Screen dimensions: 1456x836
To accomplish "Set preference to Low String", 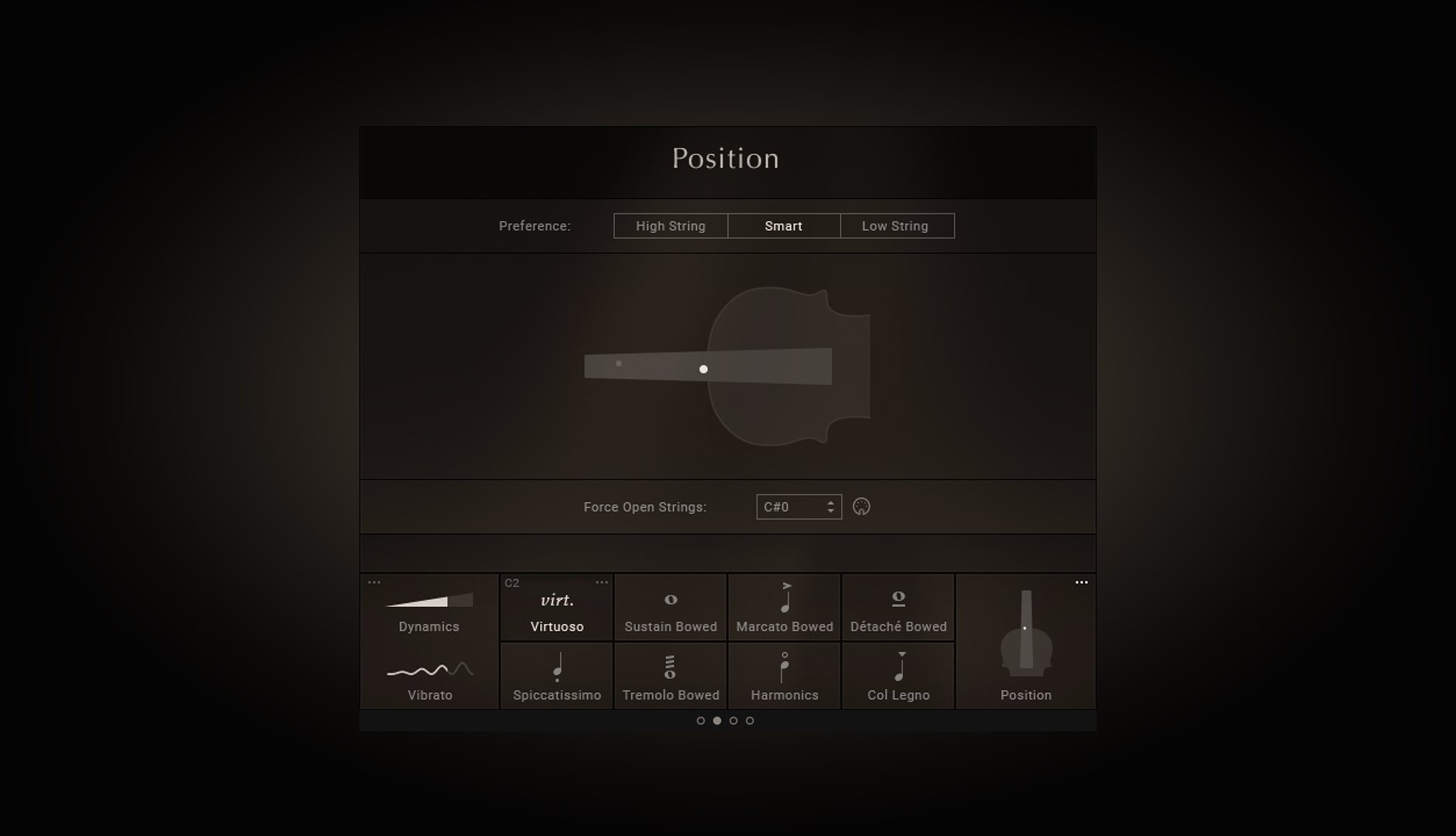I will pyautogui.click(x=897, y=226).
